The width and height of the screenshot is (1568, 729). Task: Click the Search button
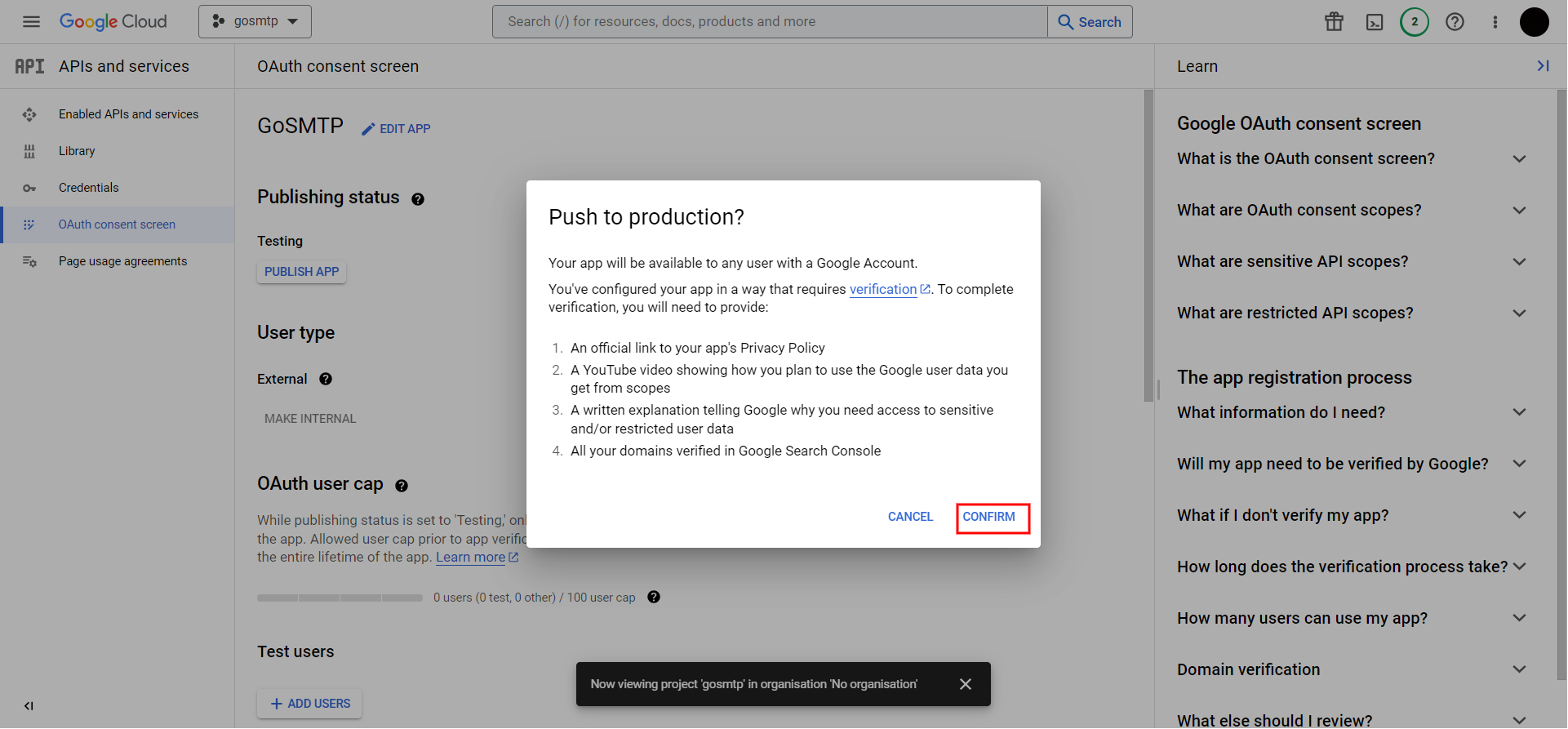click(1090, 21)
